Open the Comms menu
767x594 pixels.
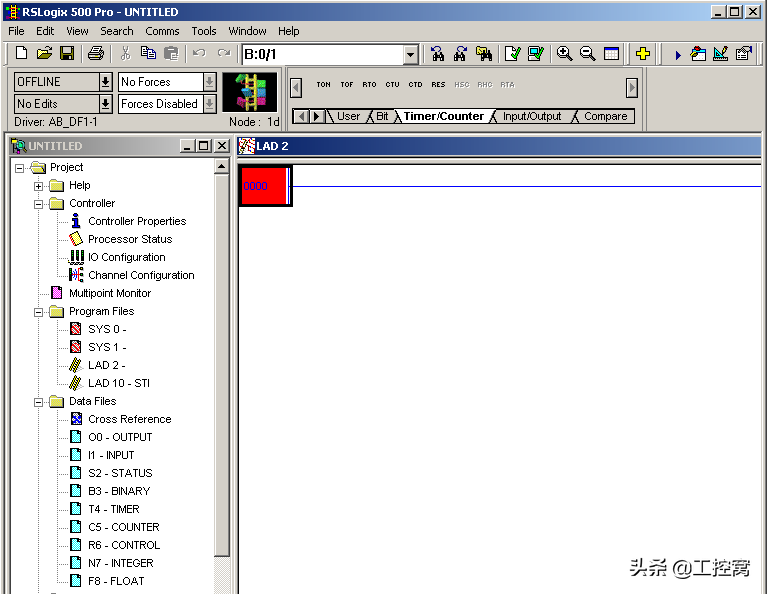click(x=162, y=31)
